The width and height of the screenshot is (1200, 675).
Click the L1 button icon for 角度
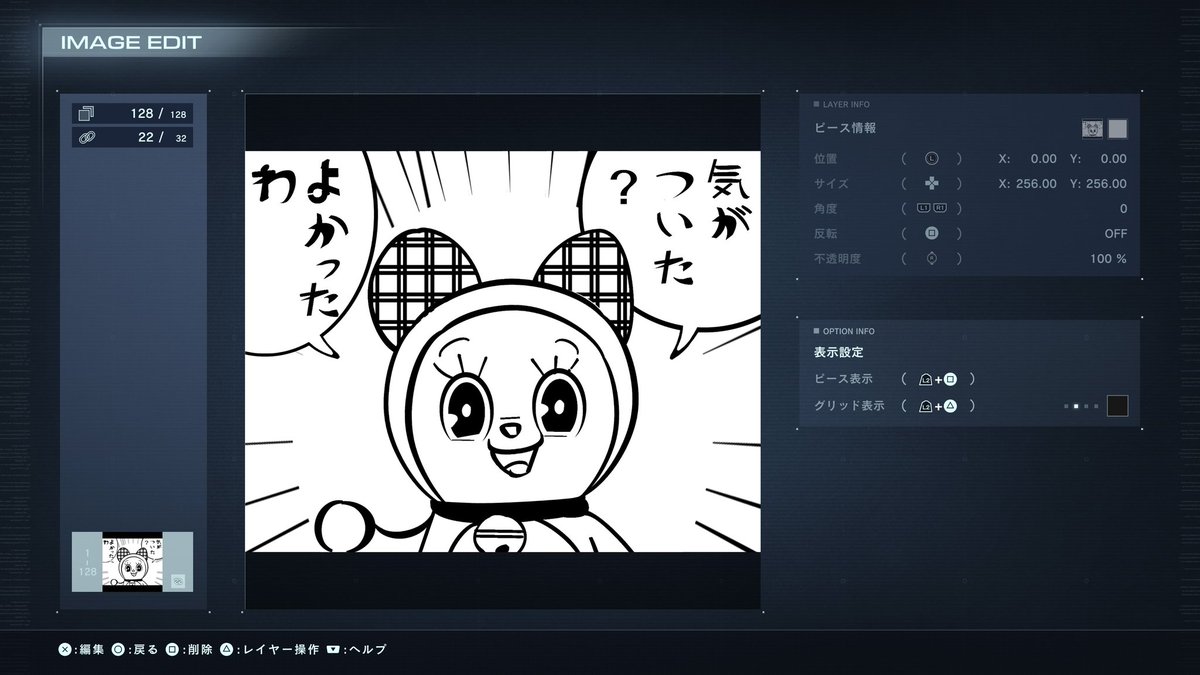(924, 208)
